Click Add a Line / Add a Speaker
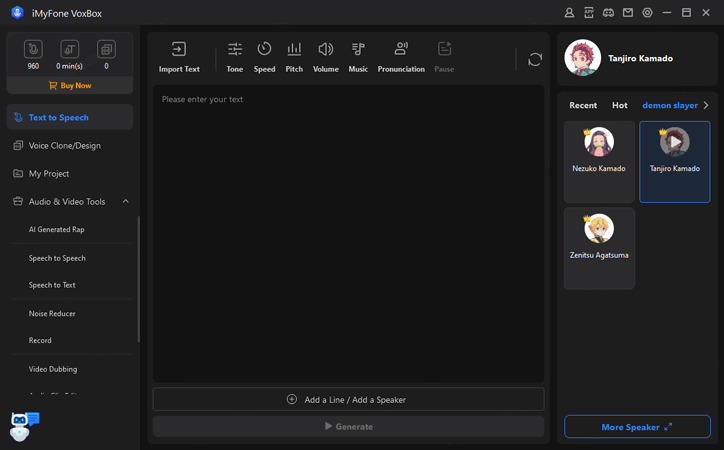 348,399
